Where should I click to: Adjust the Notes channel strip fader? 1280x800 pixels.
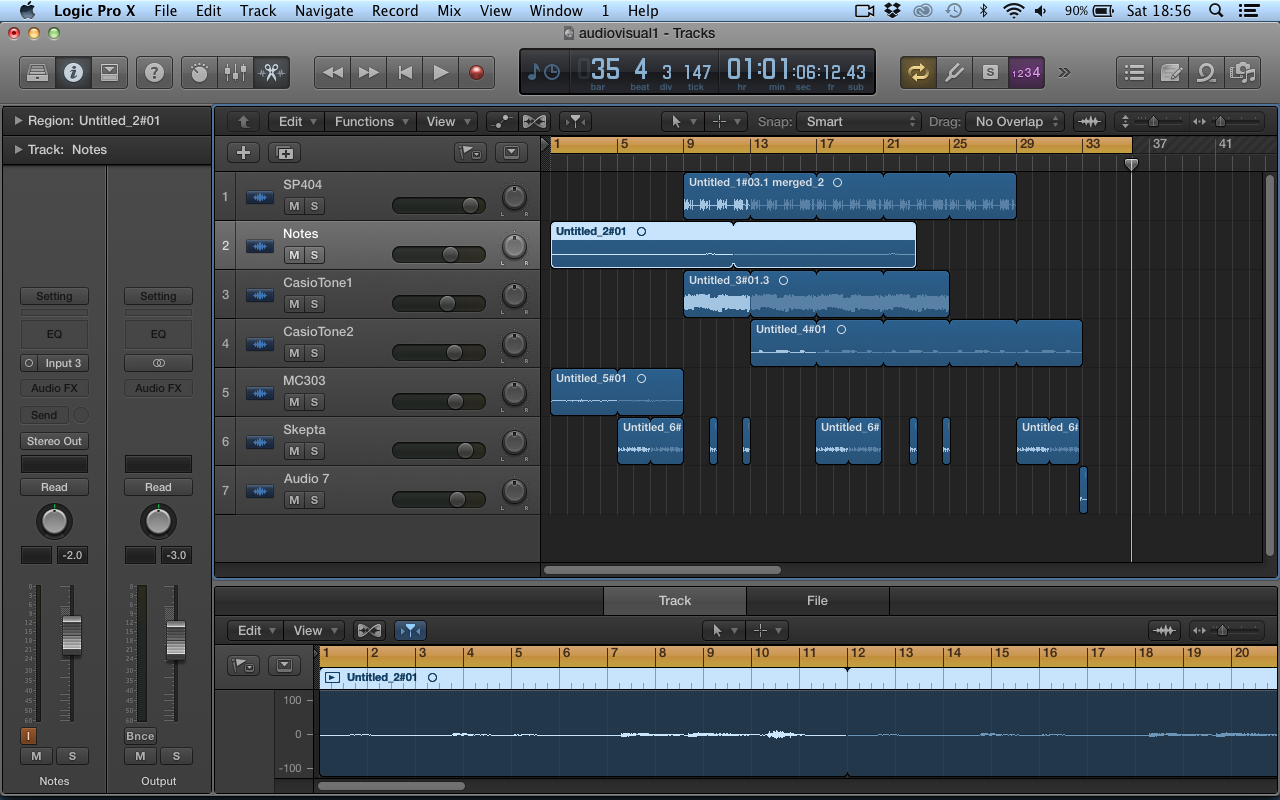(x=71, y=636)
